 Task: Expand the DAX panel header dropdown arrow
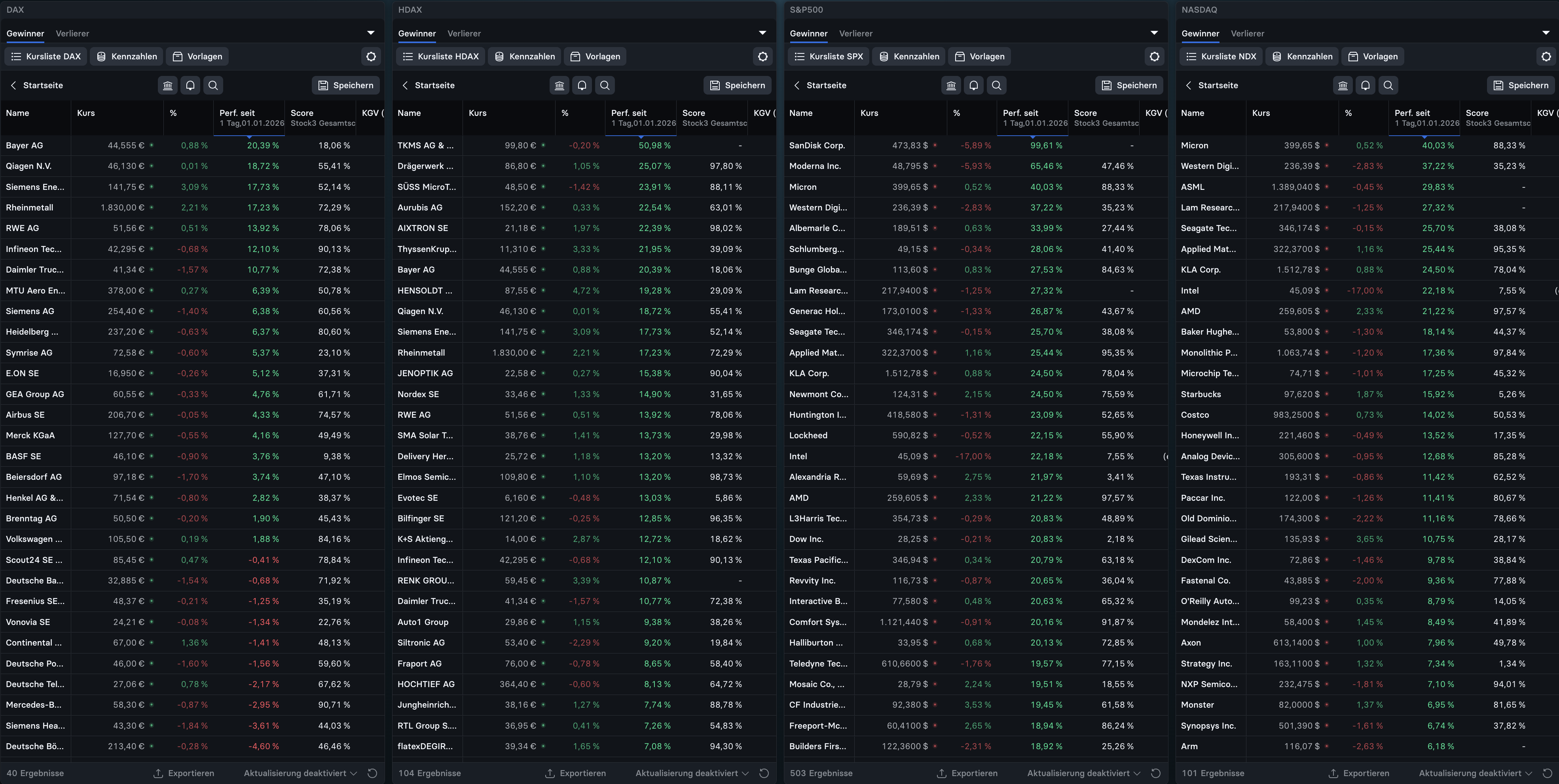[370, 33]
